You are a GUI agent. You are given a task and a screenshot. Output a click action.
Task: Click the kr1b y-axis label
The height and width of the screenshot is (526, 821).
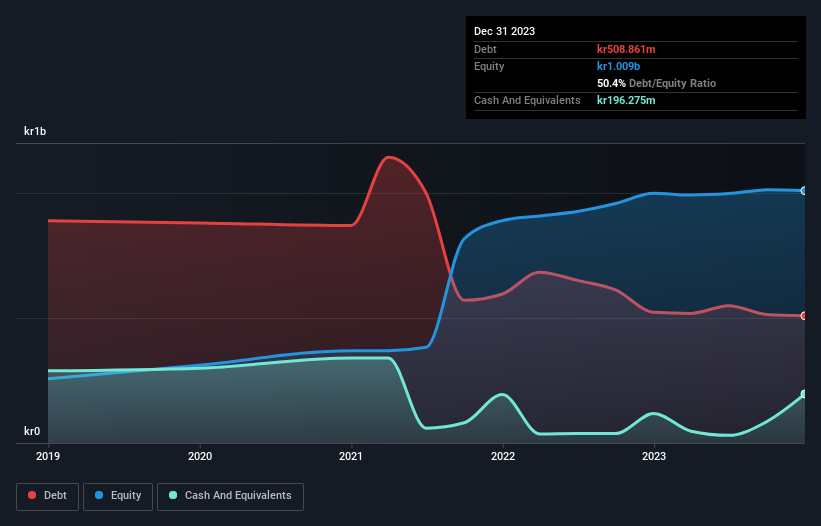point(35,131)
